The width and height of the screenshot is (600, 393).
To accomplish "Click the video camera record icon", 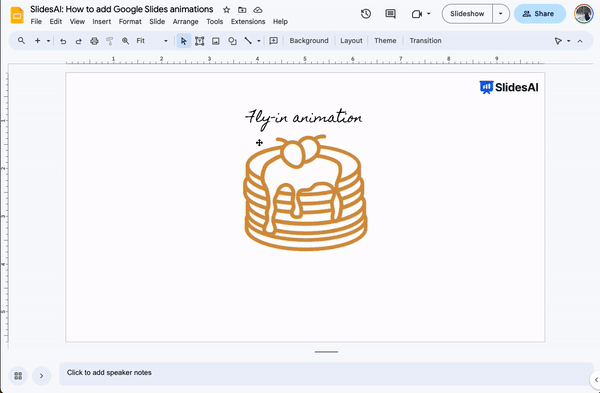I will [417, 14].
